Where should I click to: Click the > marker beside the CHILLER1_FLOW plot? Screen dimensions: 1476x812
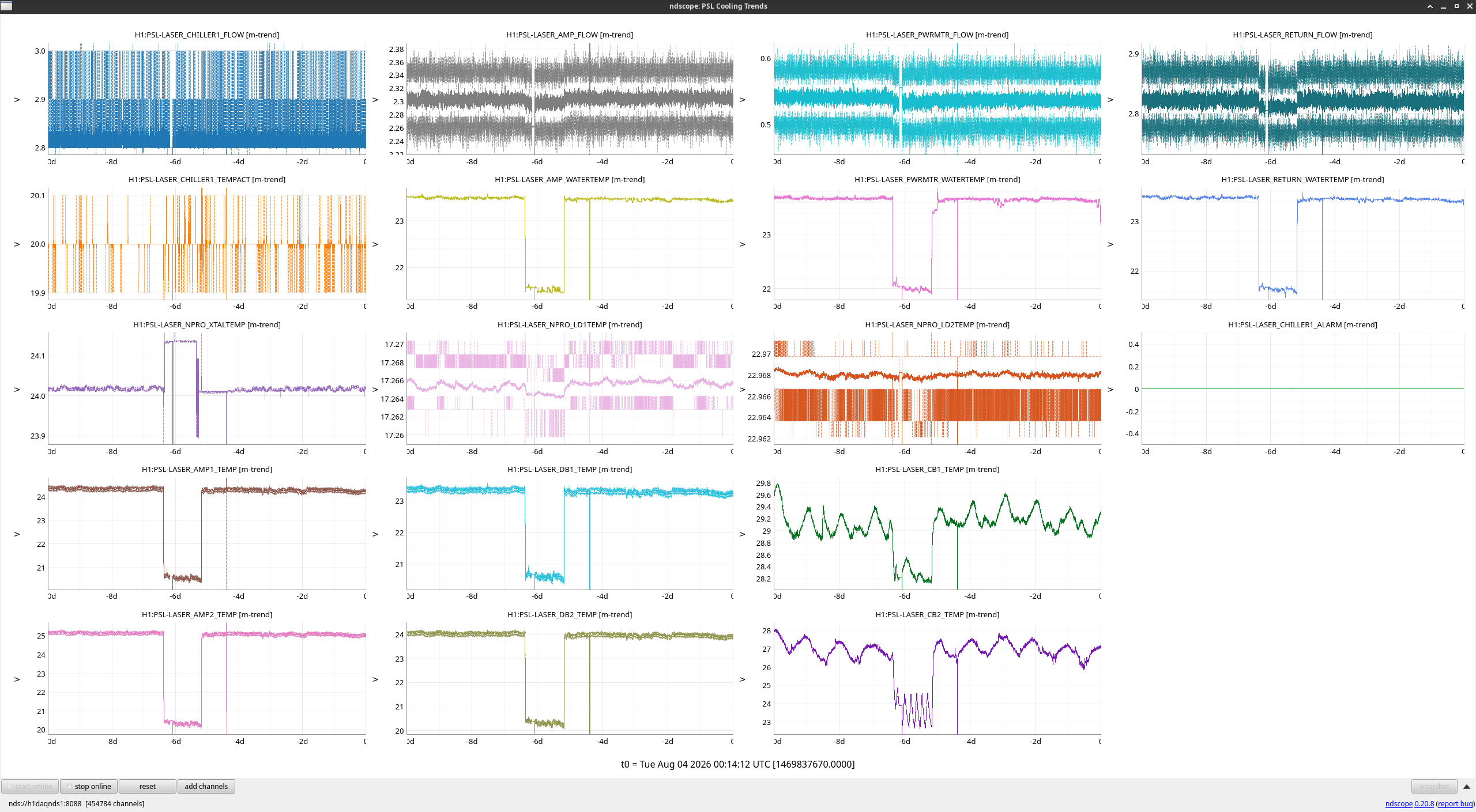(17, 100)
